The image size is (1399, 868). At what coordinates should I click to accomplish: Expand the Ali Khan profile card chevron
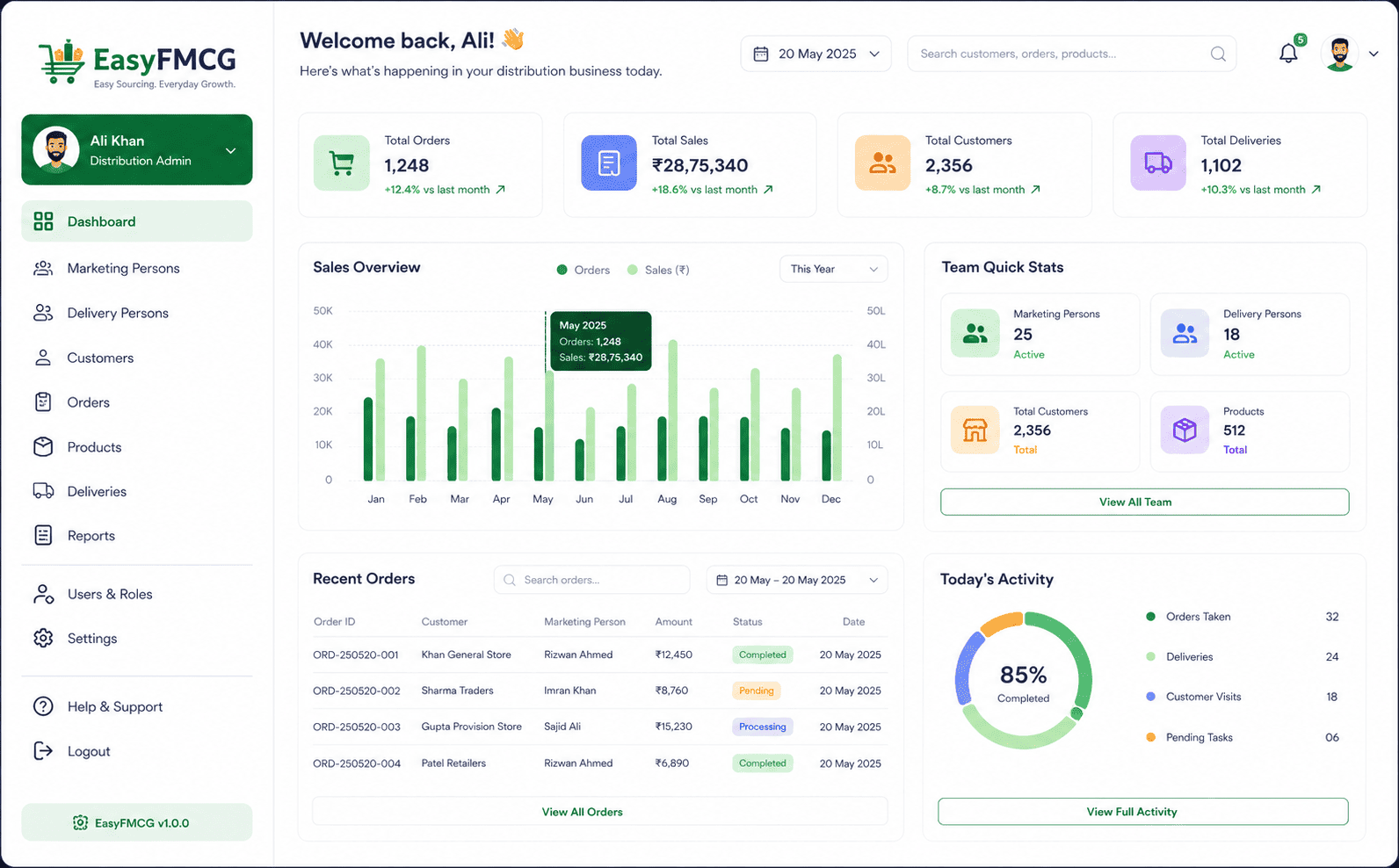pos(230,150)
